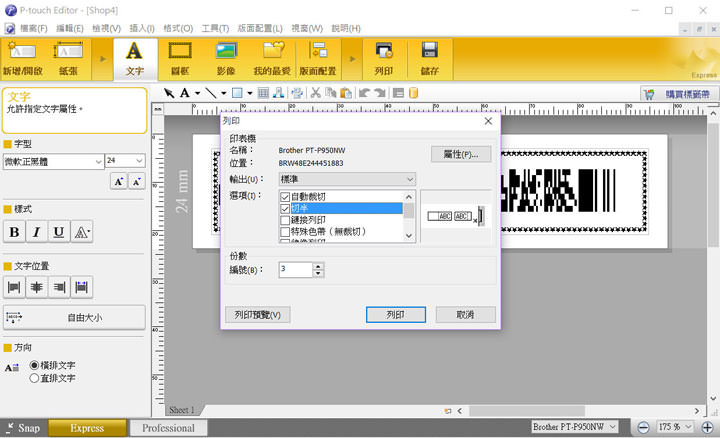Viewport: 720px width, 438px height.
Task: Click the 儲存 save icon
Action: pos(429,60)
